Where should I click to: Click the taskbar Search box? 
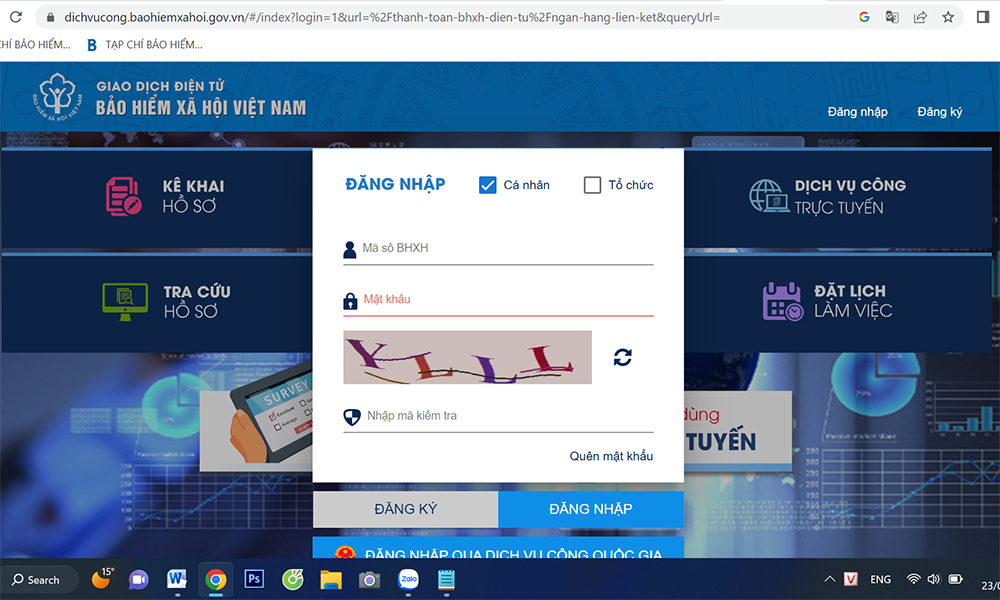pyautogui.click(x=40, y=580)
